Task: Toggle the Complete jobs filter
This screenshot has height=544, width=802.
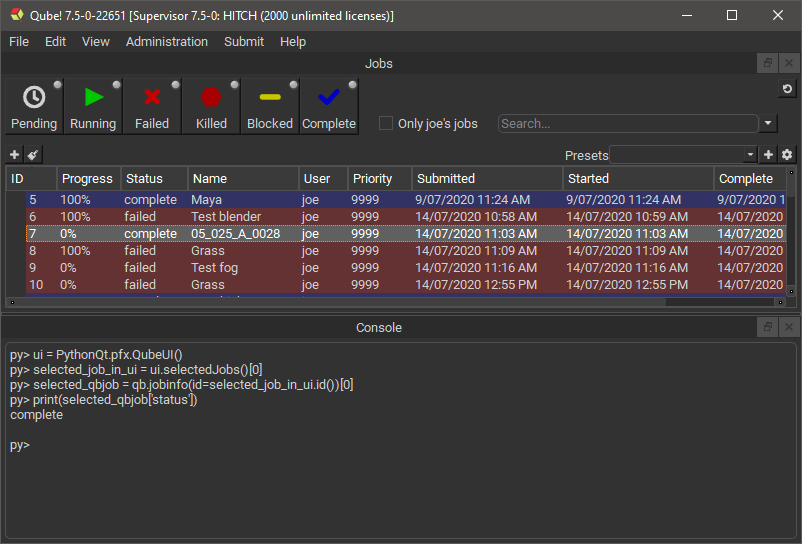Action: coord(329,107)
